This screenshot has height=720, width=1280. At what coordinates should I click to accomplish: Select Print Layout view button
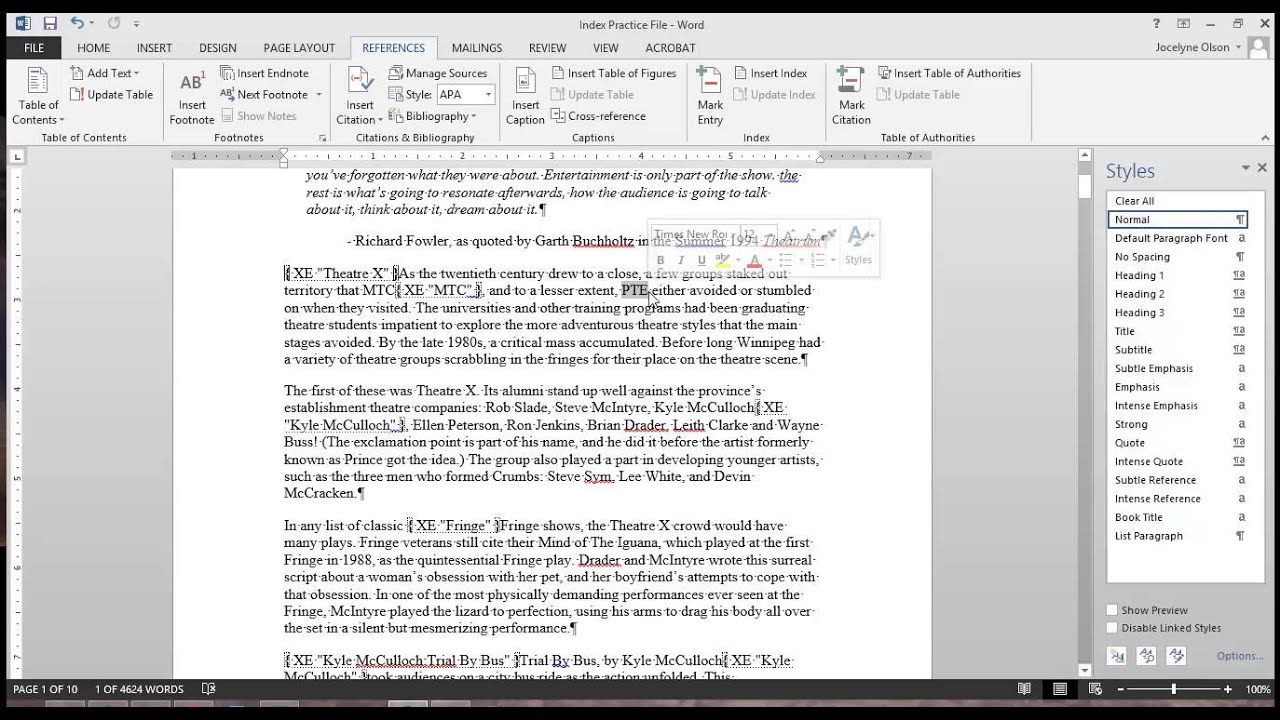pyautogui.click(x=1059, y=689)
